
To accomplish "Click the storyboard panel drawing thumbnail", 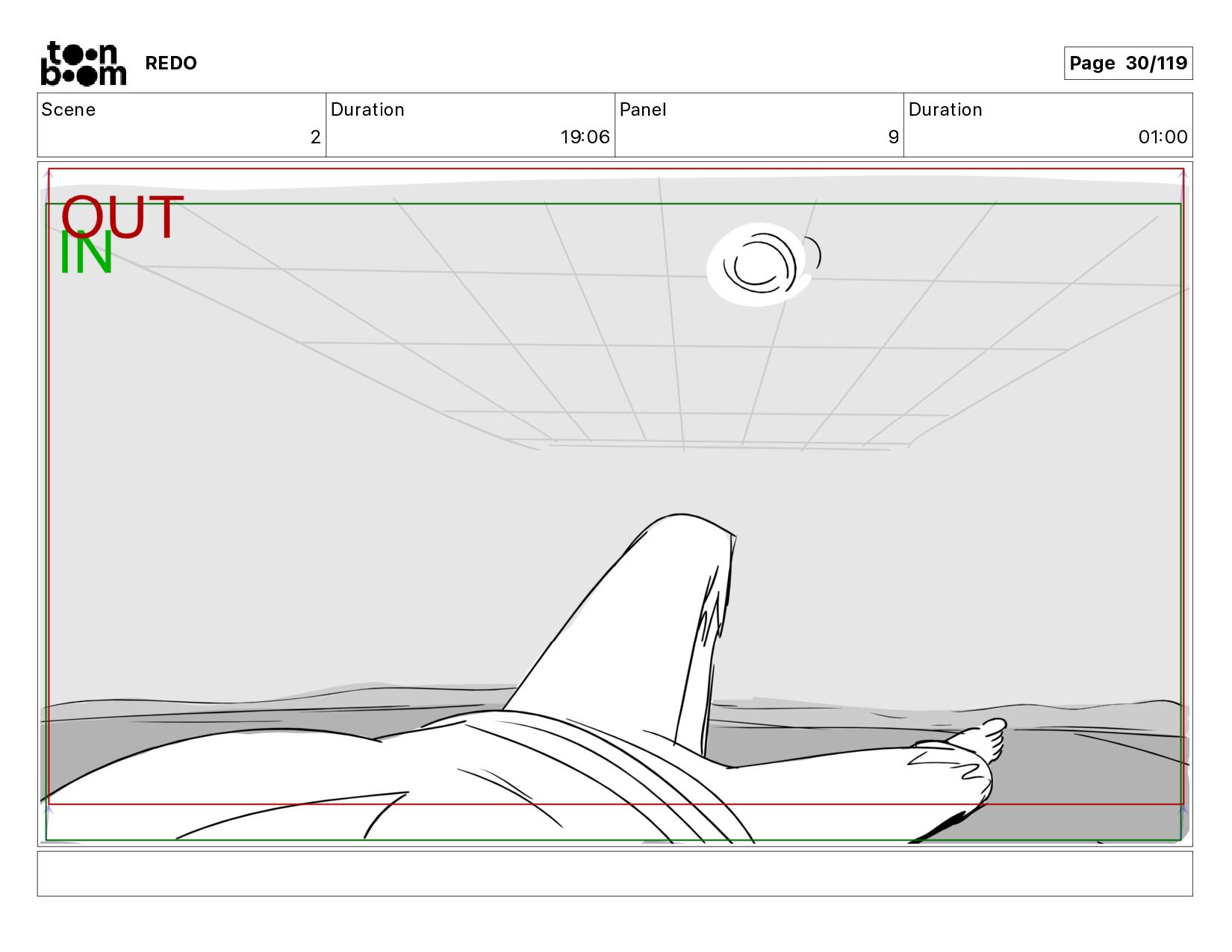I will 615,504.
